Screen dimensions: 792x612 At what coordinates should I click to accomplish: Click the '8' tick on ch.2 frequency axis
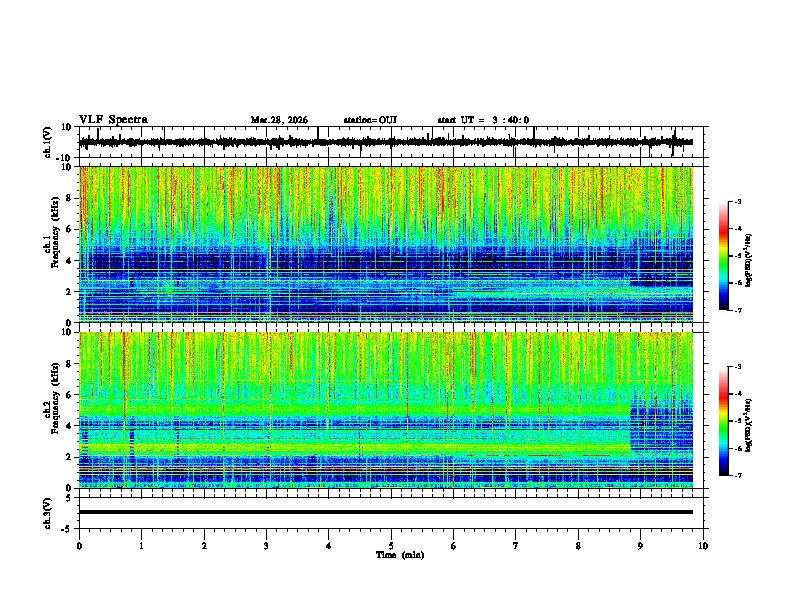[x=69, y=364]
